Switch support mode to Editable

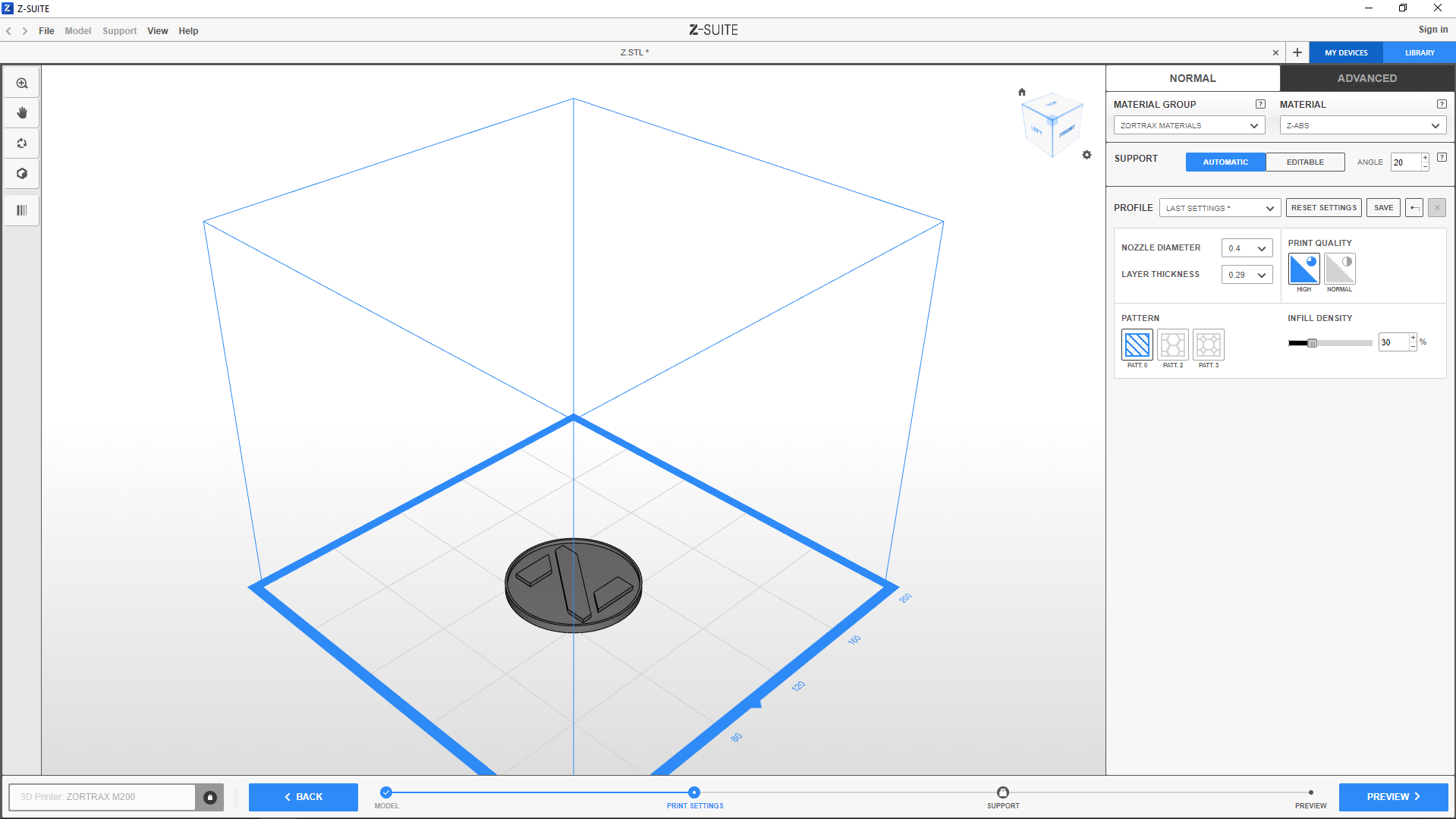click(1305, 162)
